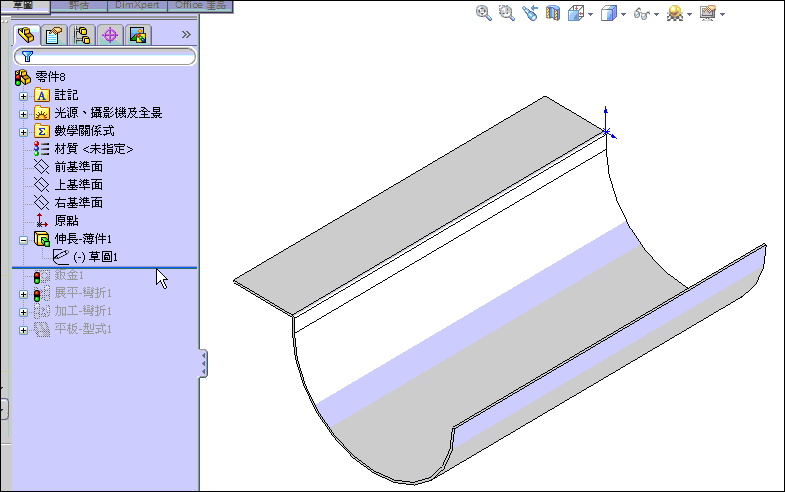785x492 pixels.
Task: Select the 數學關係式 tree item
Action: [x=84, y=131]
